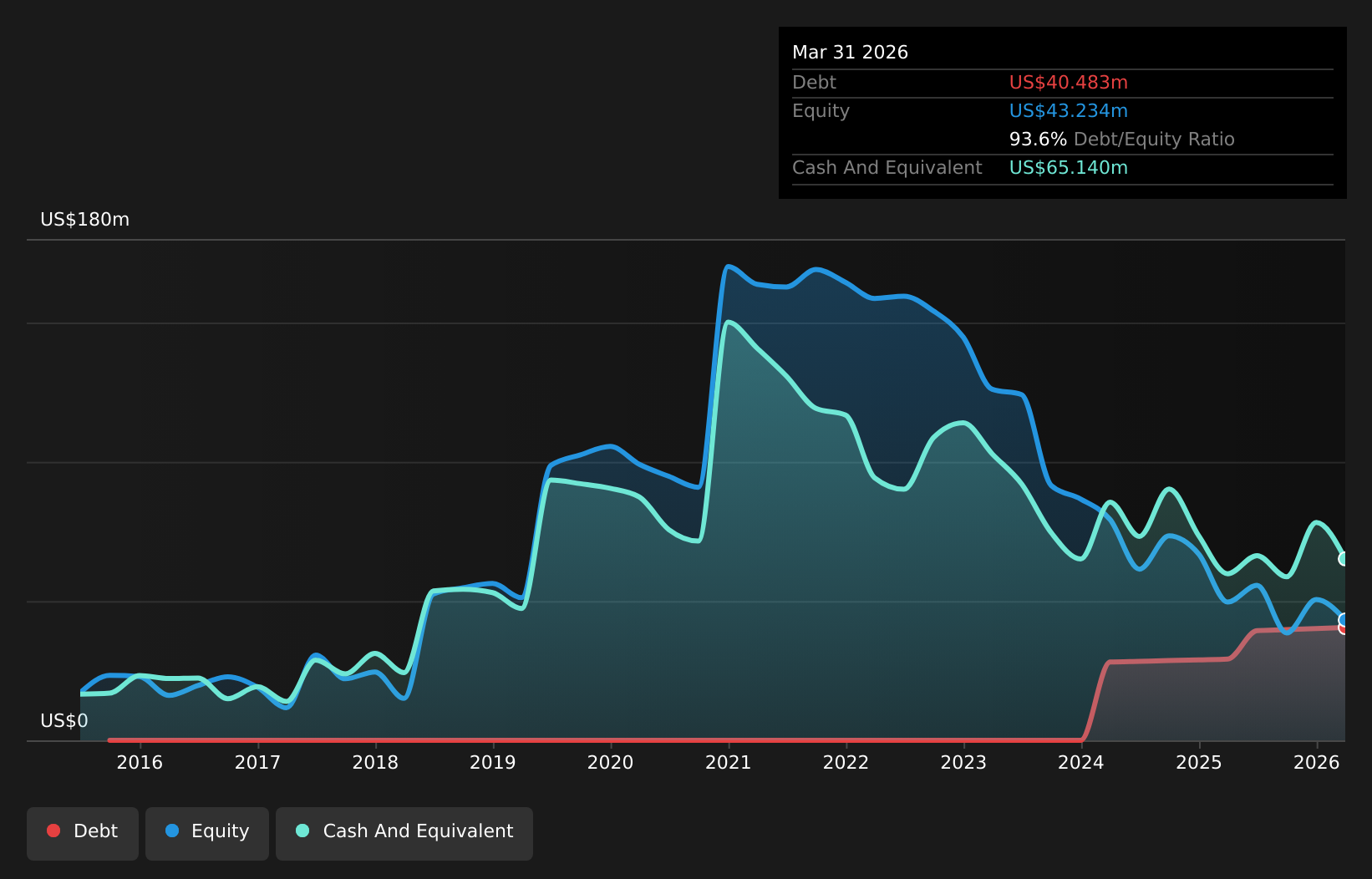1372x879 pixels.
Task: Select the Debt line endpoint marker
Action: [1344, 628]
